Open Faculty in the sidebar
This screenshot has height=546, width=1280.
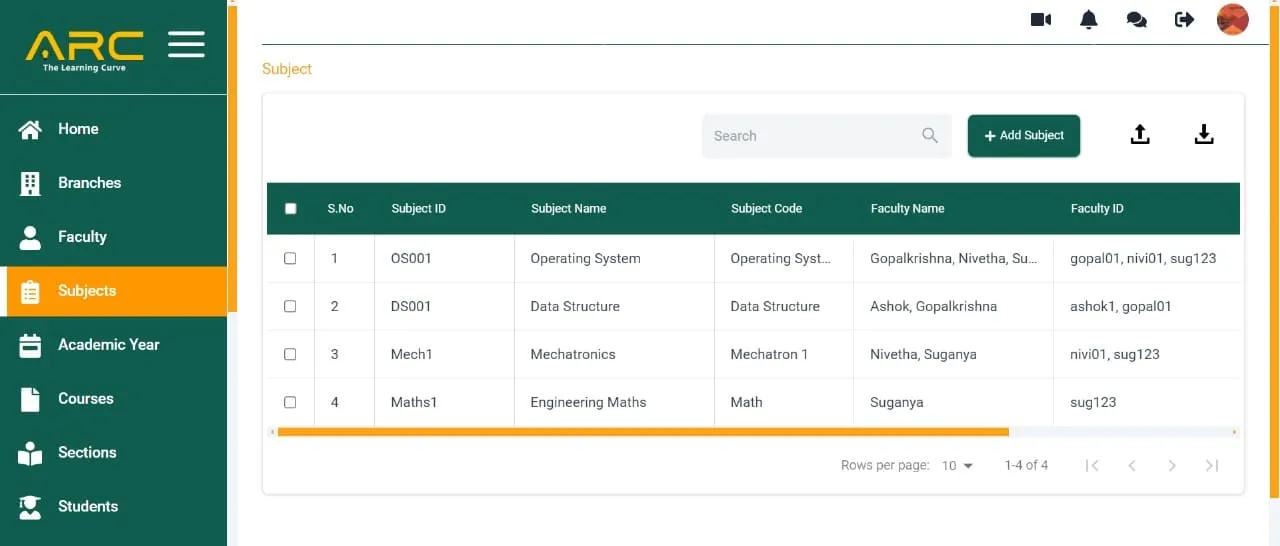(113, 237)
